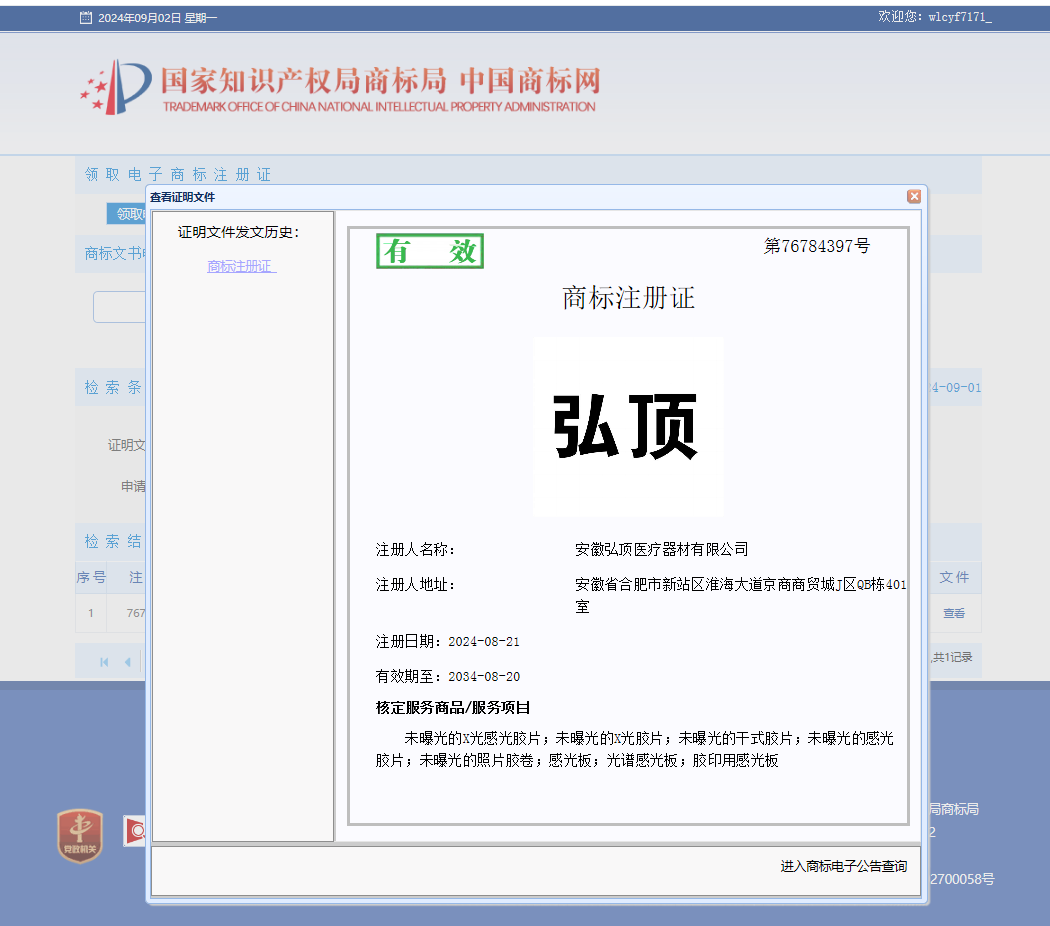Click the 弘顶 trademark image
The image size is (1050, 926).
[x=628, y=425]
